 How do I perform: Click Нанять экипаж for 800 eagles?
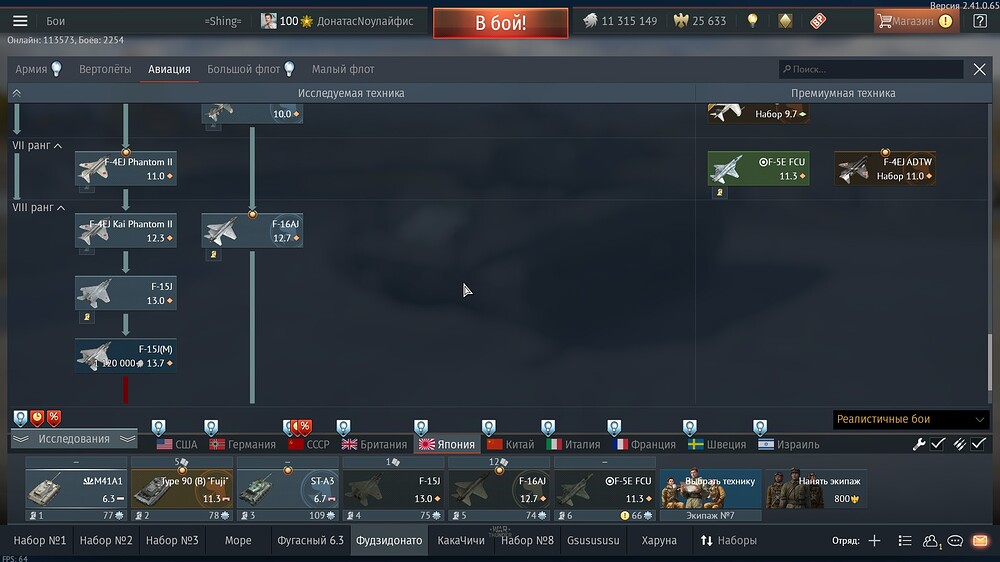click(x=816, y=489)
